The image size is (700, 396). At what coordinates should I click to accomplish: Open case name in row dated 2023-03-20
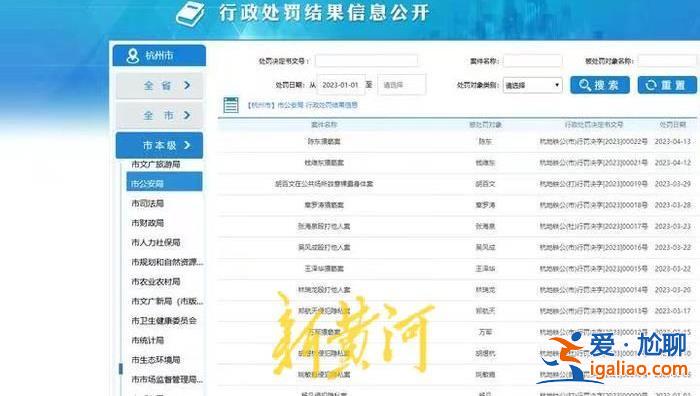click(x=324, y=290)
